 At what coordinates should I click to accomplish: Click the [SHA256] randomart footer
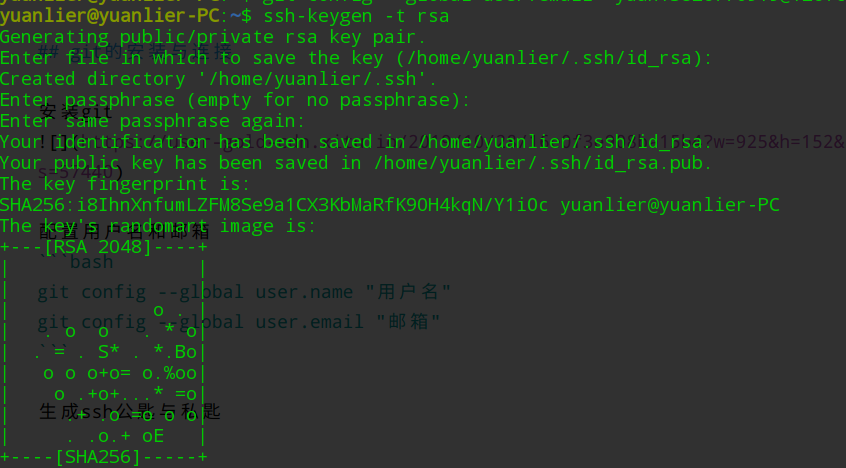point(98,457)
